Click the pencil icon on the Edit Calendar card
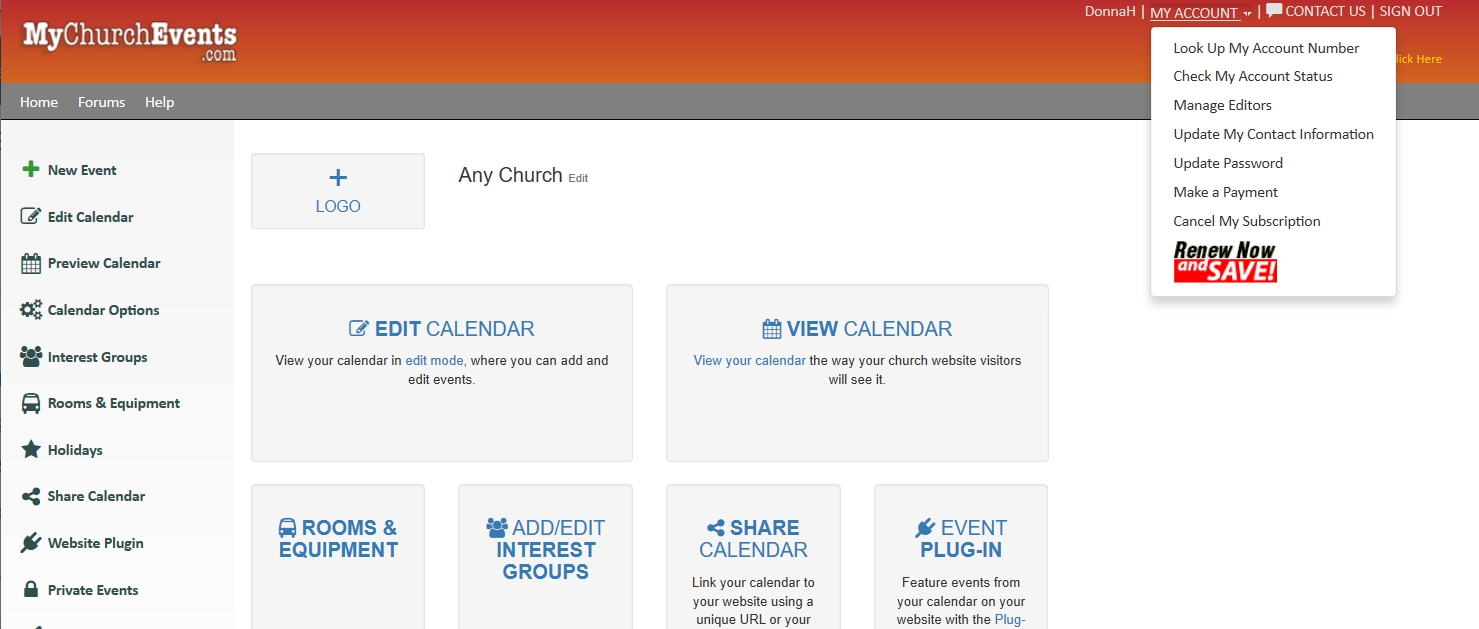 (359, 329)
